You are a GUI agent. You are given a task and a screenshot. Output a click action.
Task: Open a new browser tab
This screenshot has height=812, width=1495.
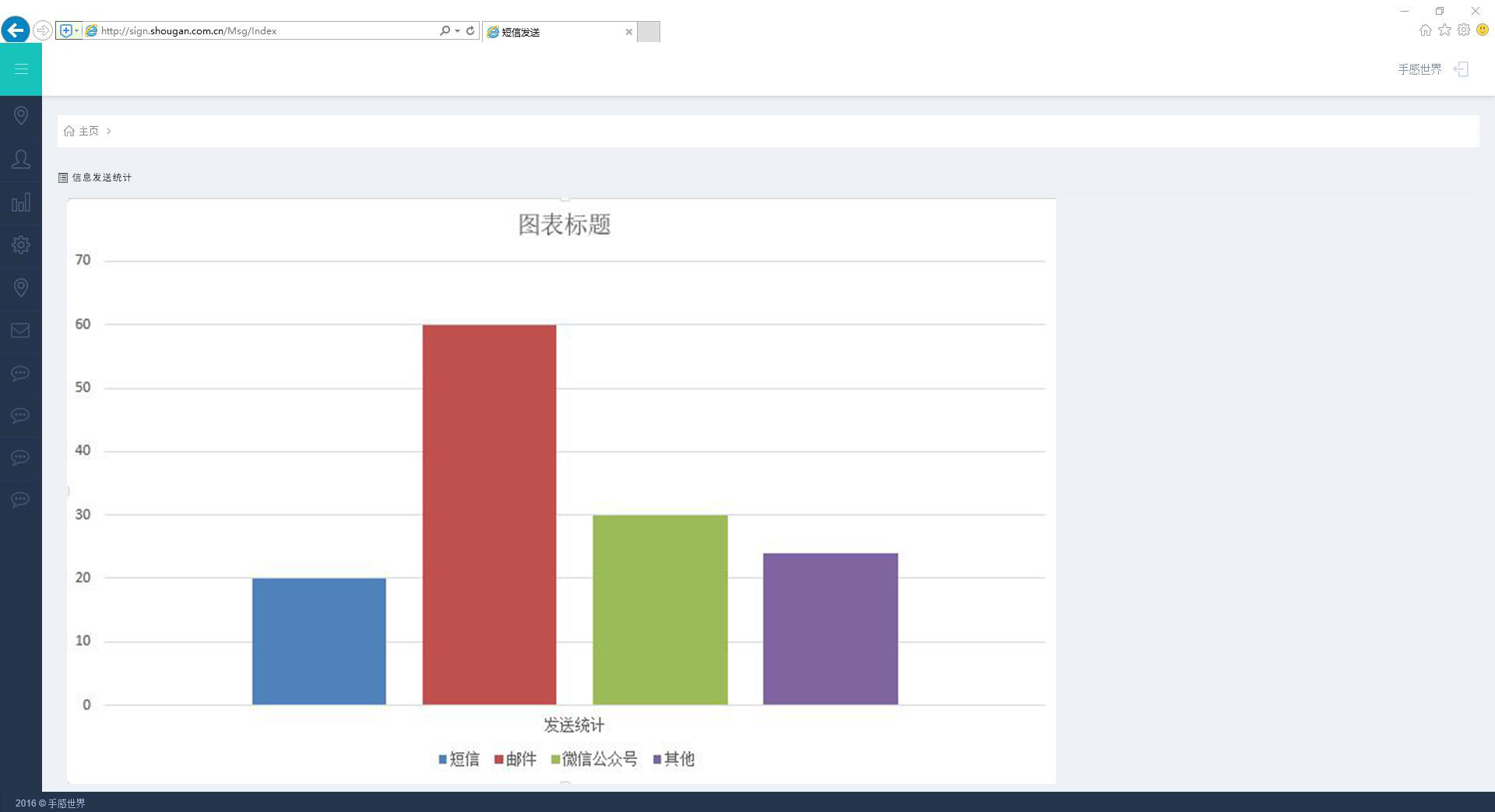point(649,32)
